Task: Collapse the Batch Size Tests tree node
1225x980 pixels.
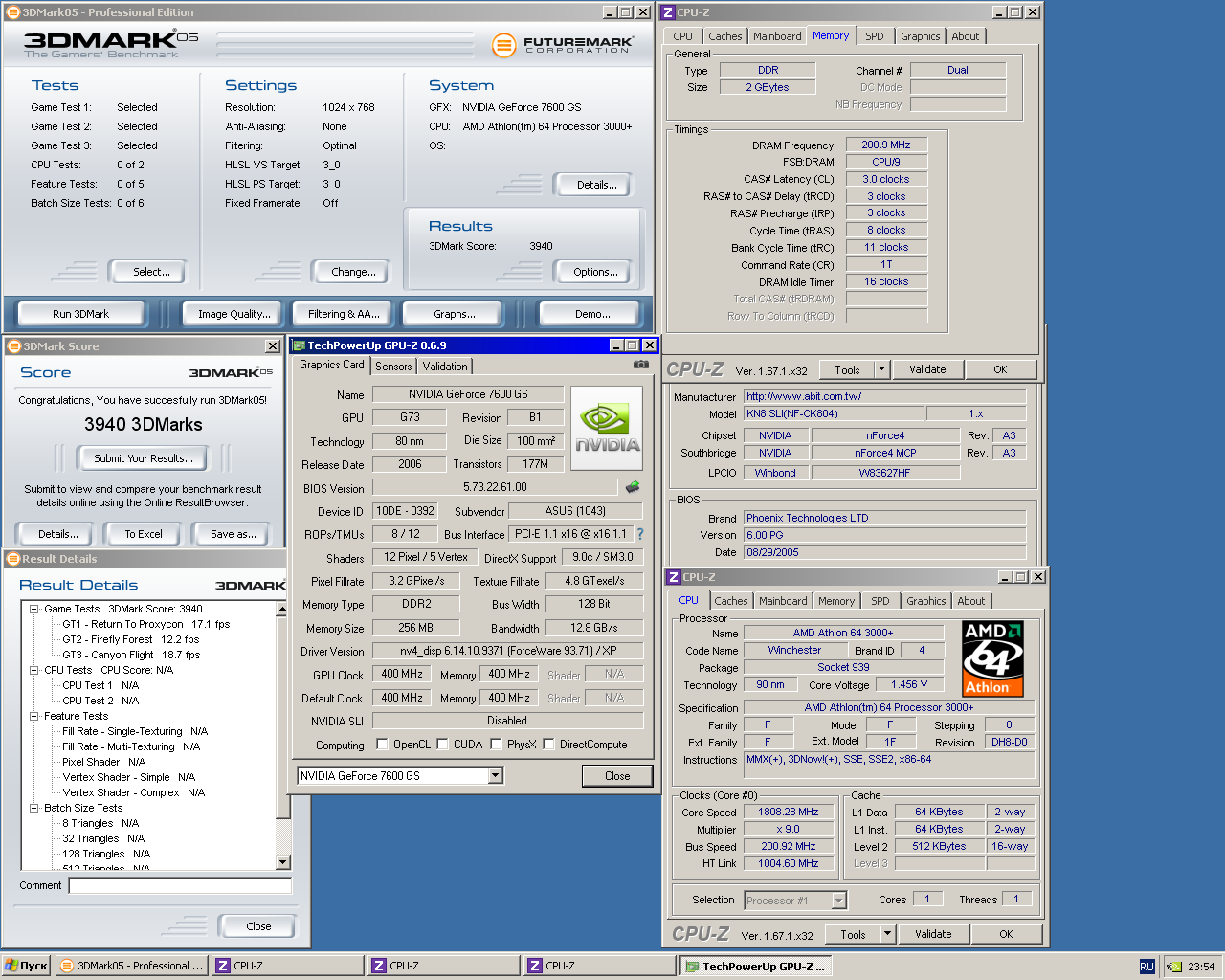Action: click(x=34, y=808)
